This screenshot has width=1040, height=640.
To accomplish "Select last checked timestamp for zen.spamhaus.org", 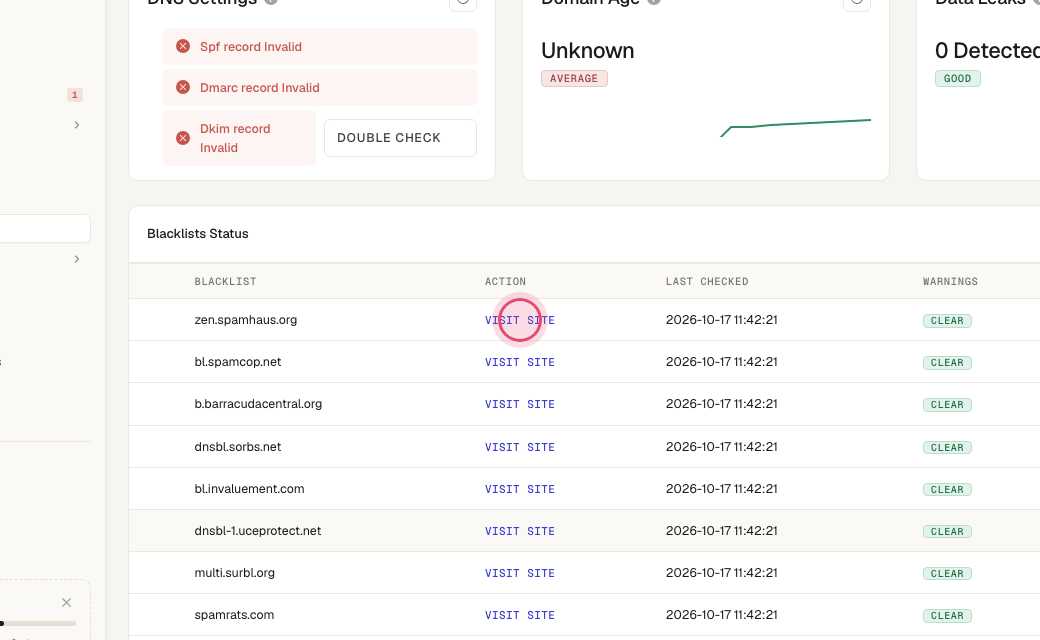I will [722, 320].
